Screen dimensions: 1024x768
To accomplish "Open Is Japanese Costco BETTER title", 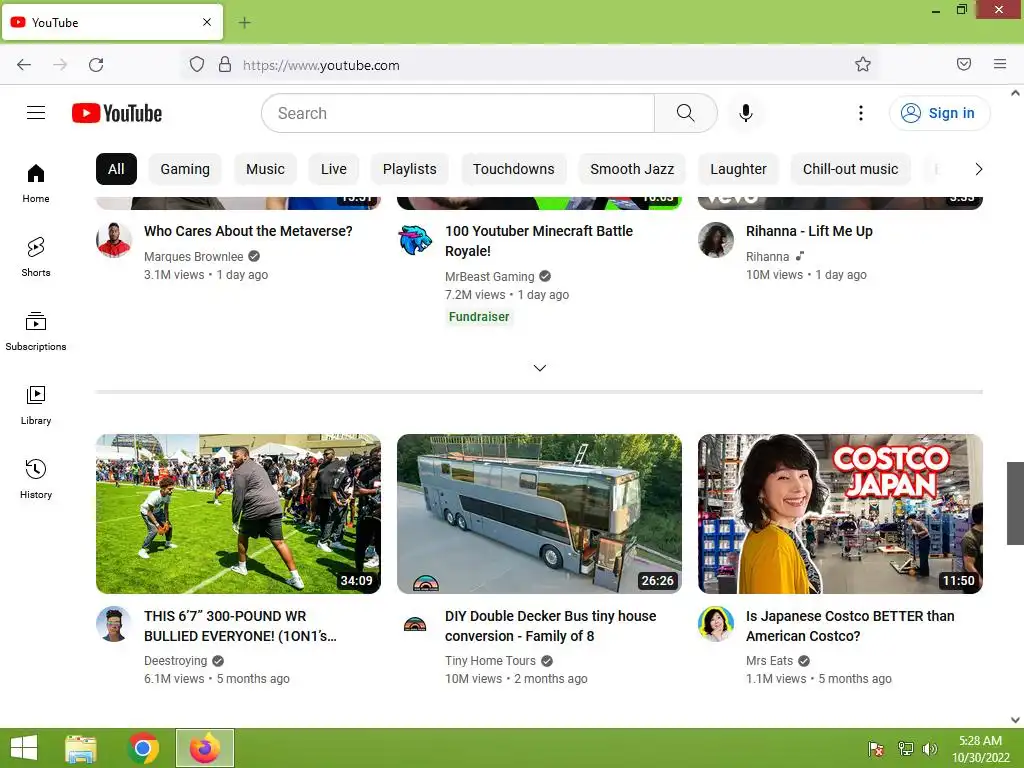I will pyautogui.click(x=850, y=626).
